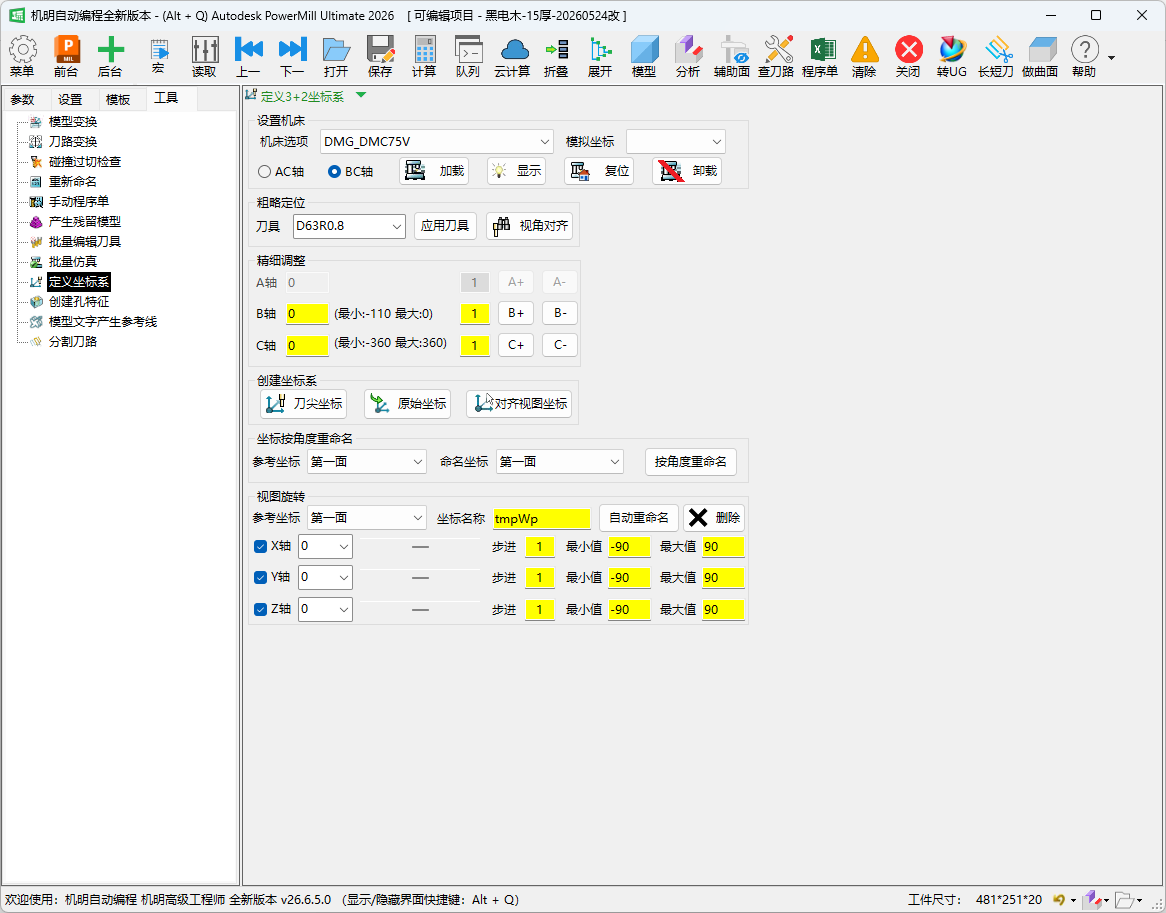Click the 读取 sliders icon

click(x=204, y=57)
